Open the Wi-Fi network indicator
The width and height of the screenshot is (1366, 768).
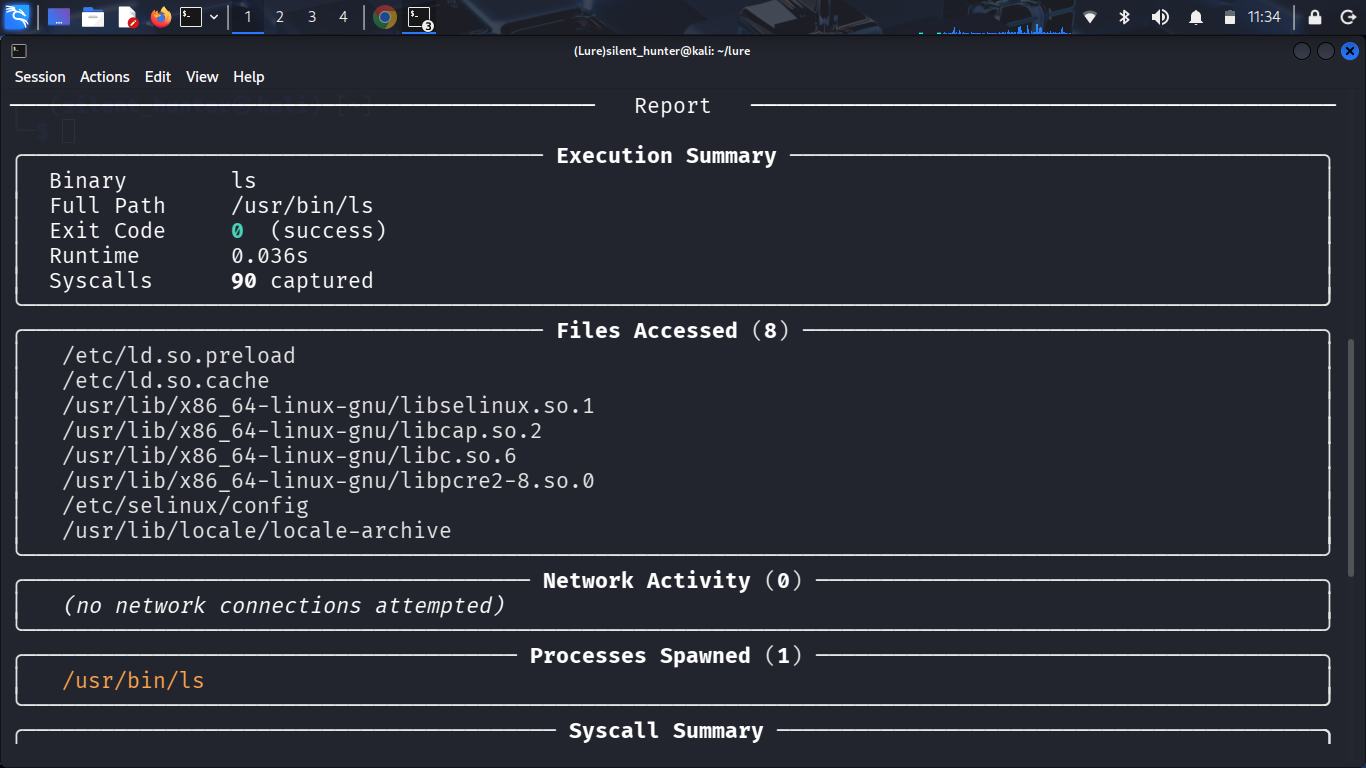[x=1090, y=17]
